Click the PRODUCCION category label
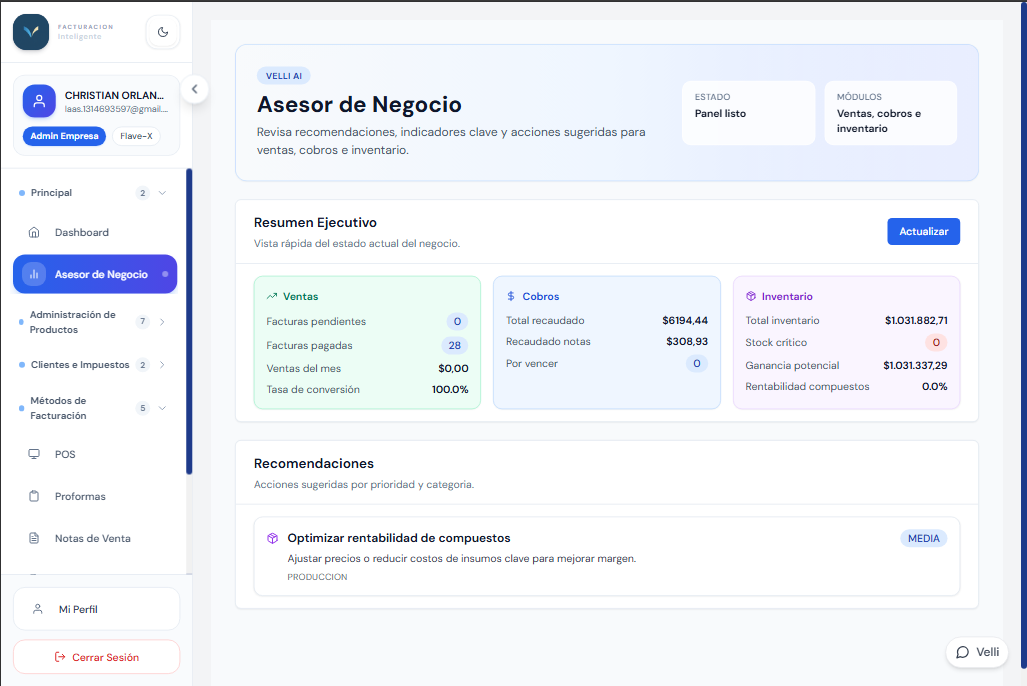The image size is (1027, 686). pos(317,577)
